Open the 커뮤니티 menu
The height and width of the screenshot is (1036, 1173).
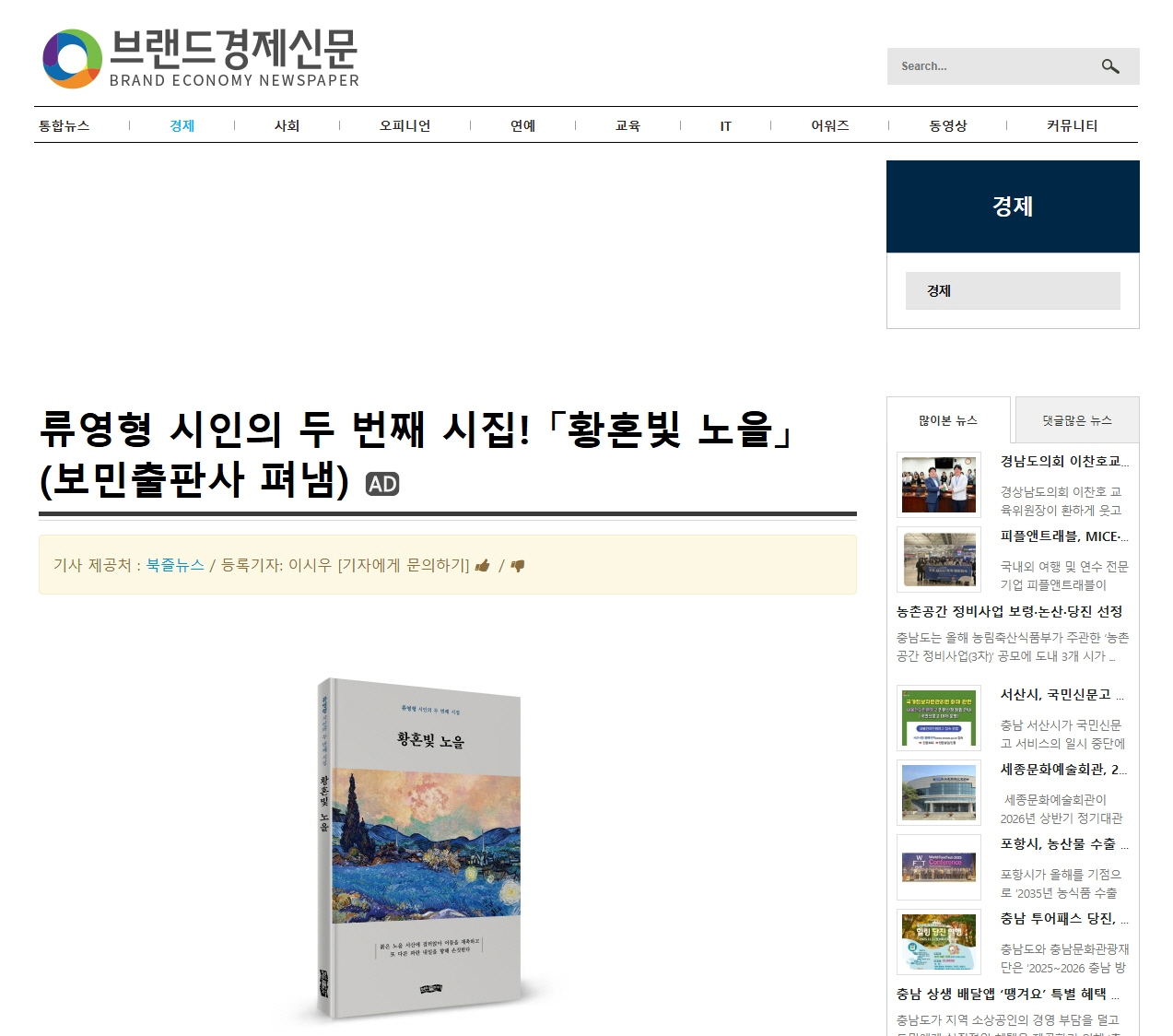pos(1072,125)
